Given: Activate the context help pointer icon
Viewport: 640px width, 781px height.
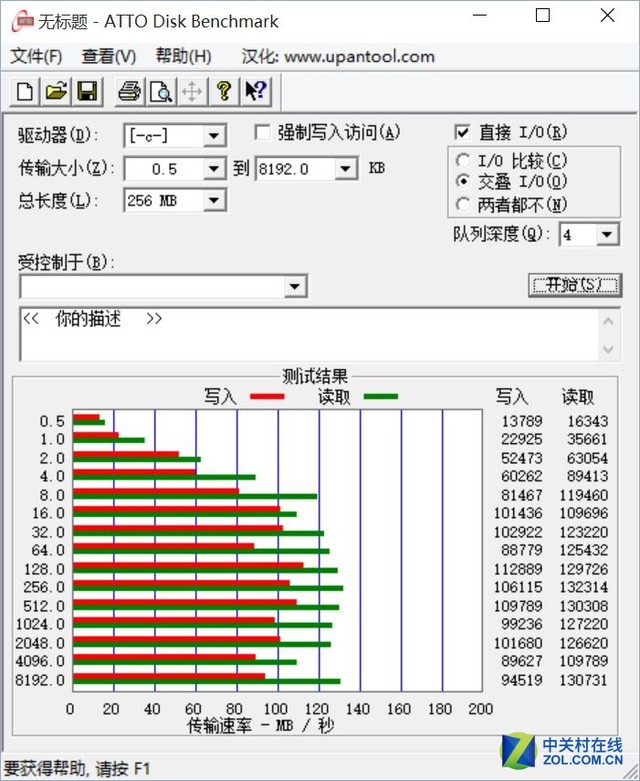Looking at the screenshot, I should [255, 92].
